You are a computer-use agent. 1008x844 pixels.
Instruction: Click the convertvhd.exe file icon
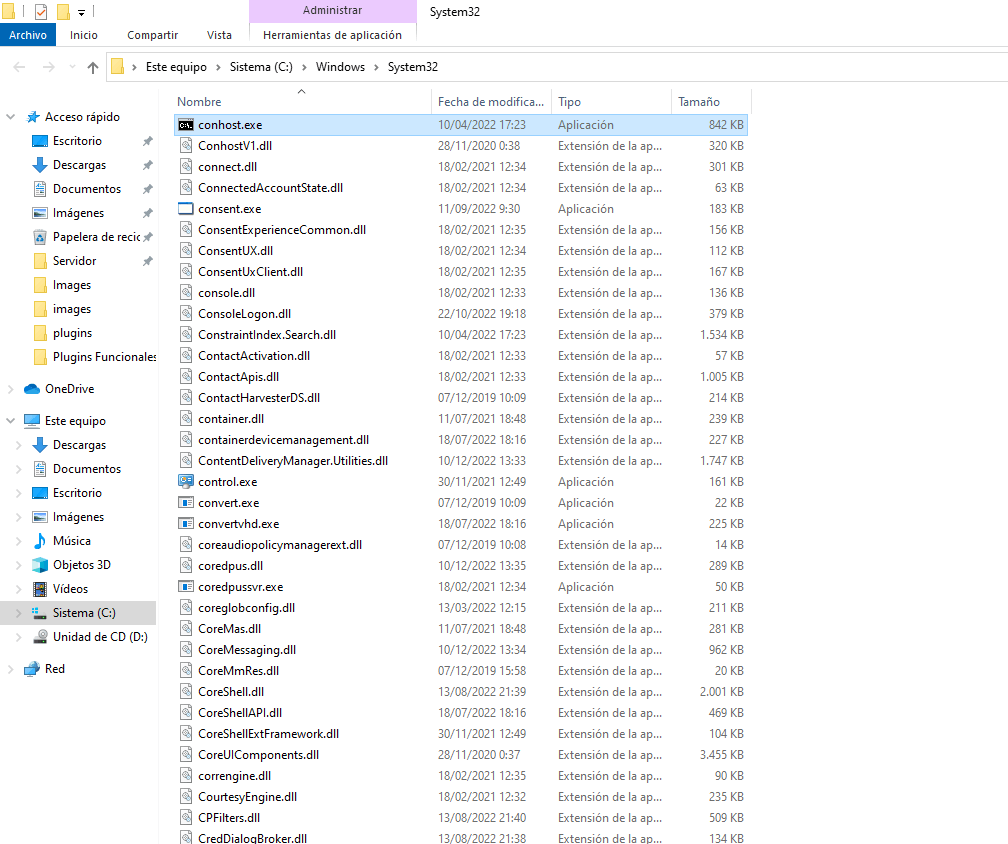point(186,524)
